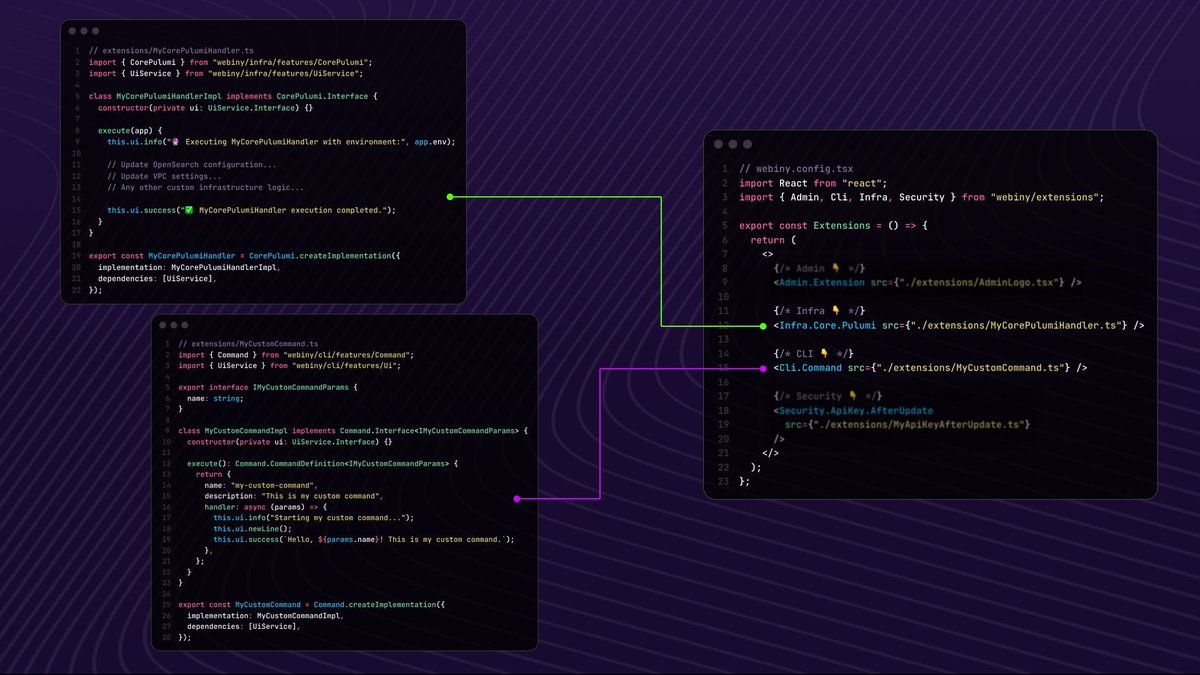The height and width of the screenshot is (675, 1200).
Task: Click line number 28 in MyCustomCommand.ts window
Action: pyautogui.click(x=166, y=637)
